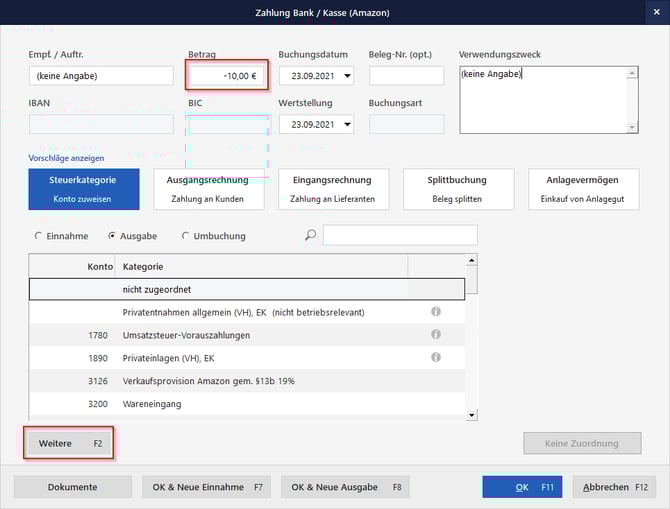Click the info icon for Privatentnahmen allgemein
The height and width of the screenshot is (509, 670).
tap(435, 312)
